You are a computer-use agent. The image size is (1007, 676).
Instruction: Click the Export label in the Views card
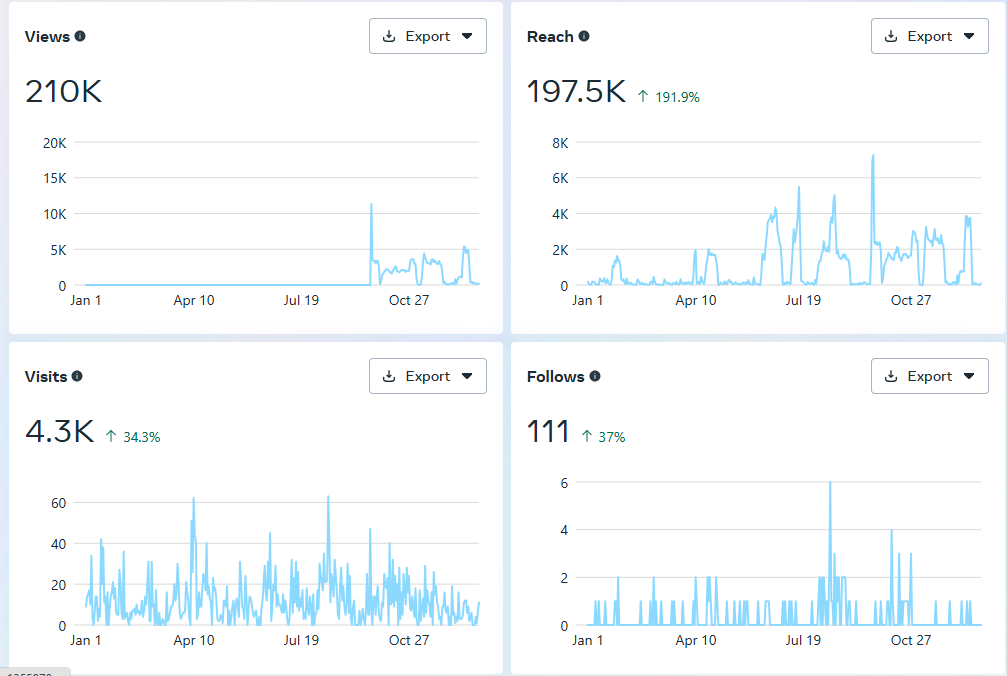click(x=428, y=37)
